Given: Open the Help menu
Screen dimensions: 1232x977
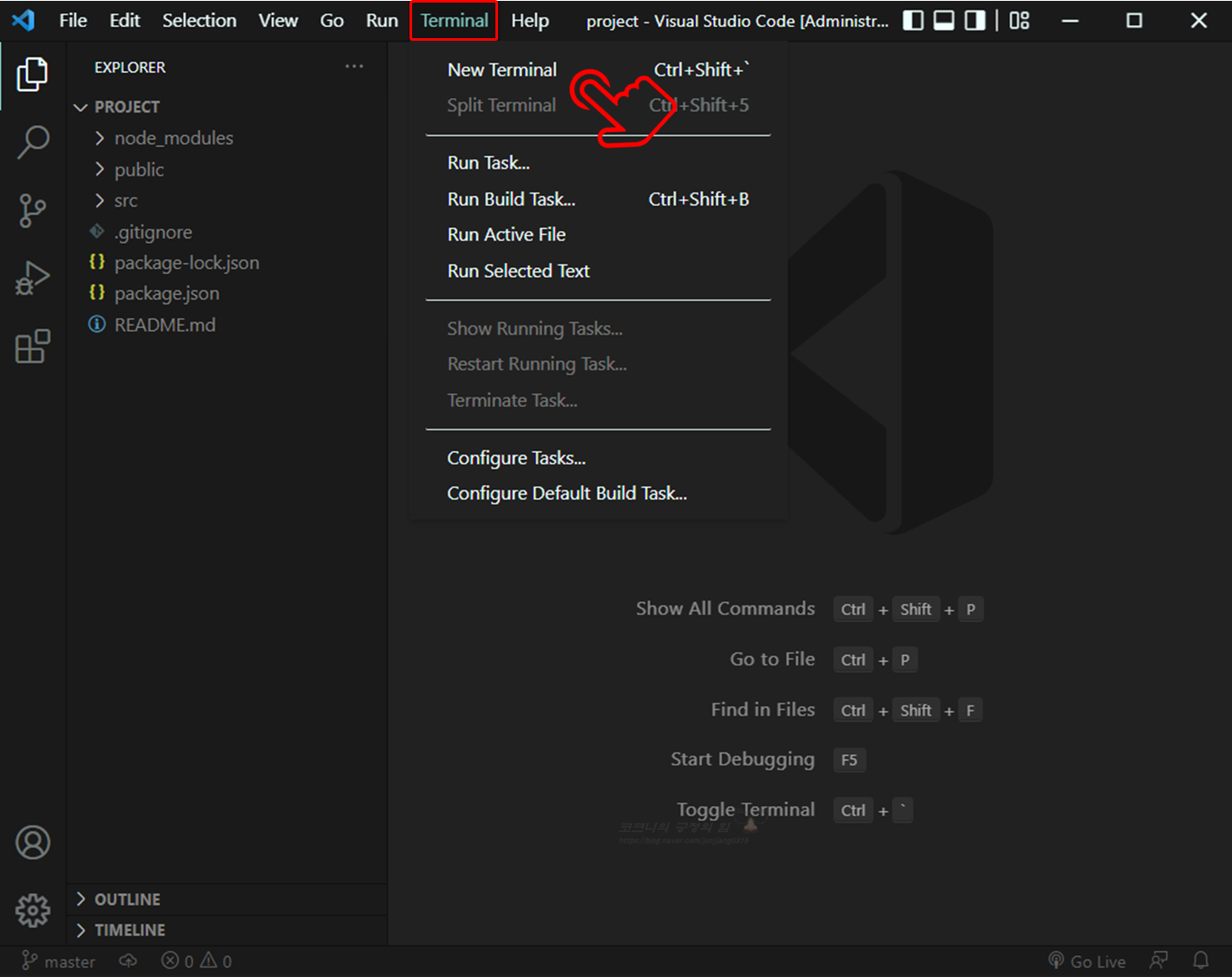Looking at the screenshot, I should coord(530,20).
